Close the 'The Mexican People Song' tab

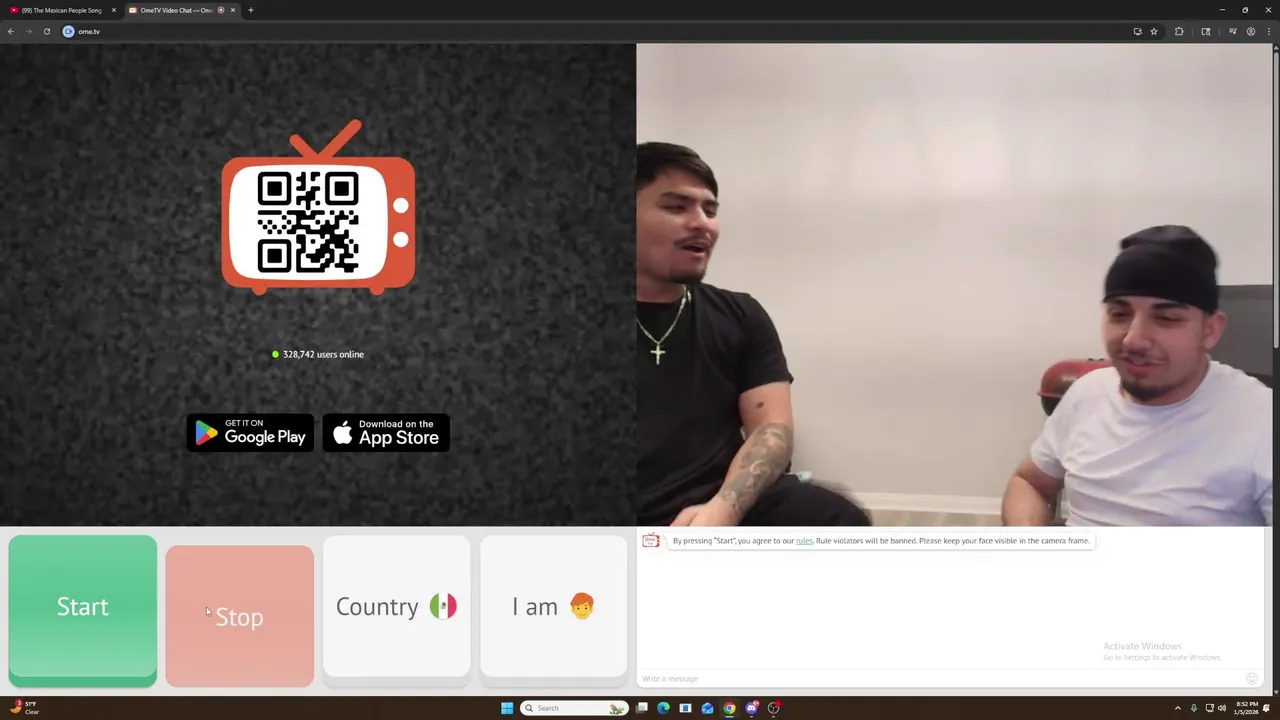[x=114, y=10]
